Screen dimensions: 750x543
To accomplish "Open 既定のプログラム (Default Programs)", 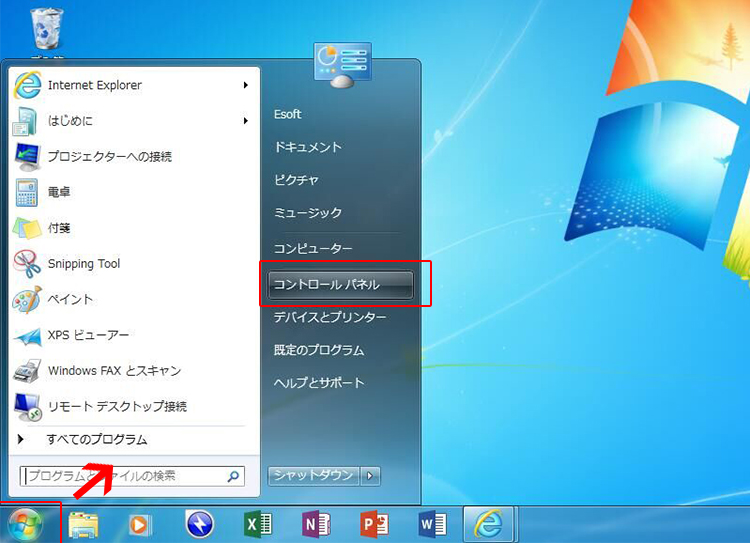I will [319, 350].
